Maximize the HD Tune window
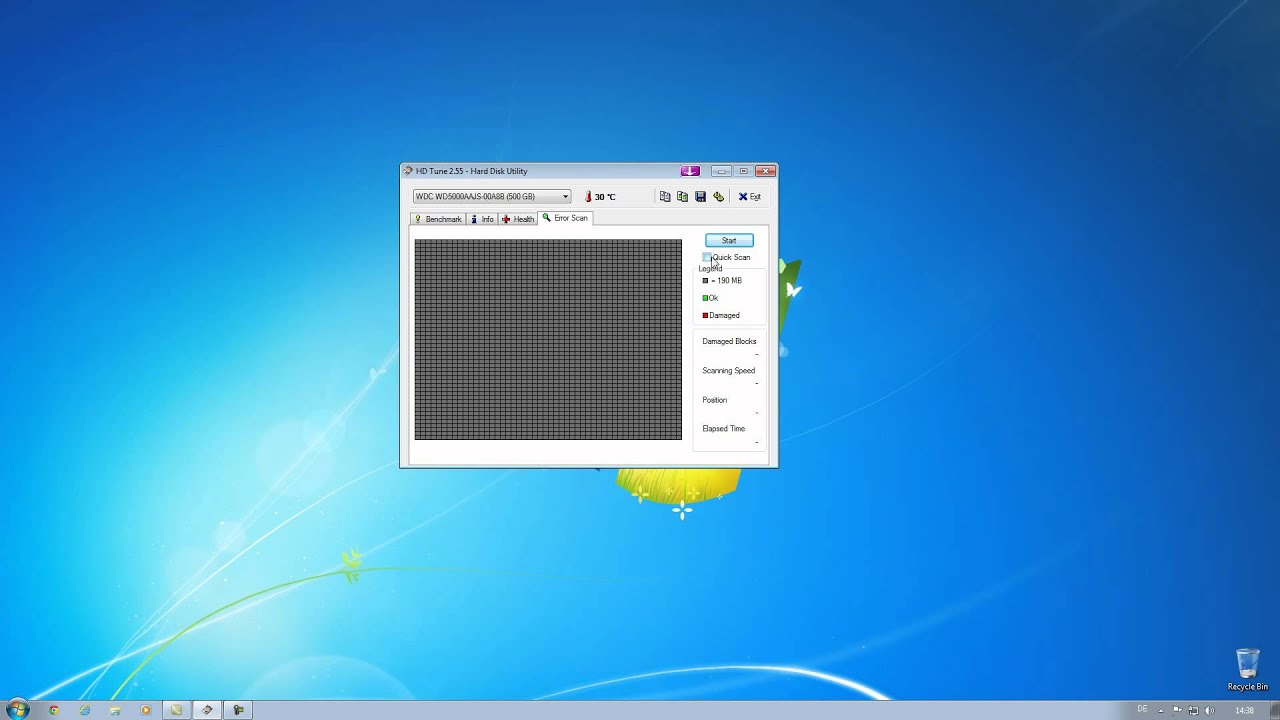 pos(743,171)
